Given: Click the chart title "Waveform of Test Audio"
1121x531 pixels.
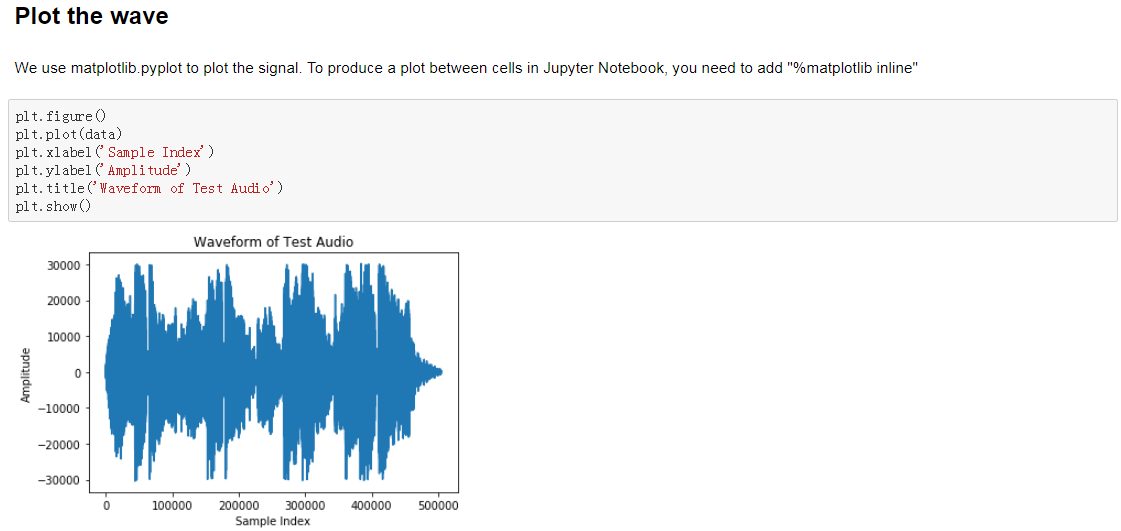Looking at the screenshot, I should [273, 242].
